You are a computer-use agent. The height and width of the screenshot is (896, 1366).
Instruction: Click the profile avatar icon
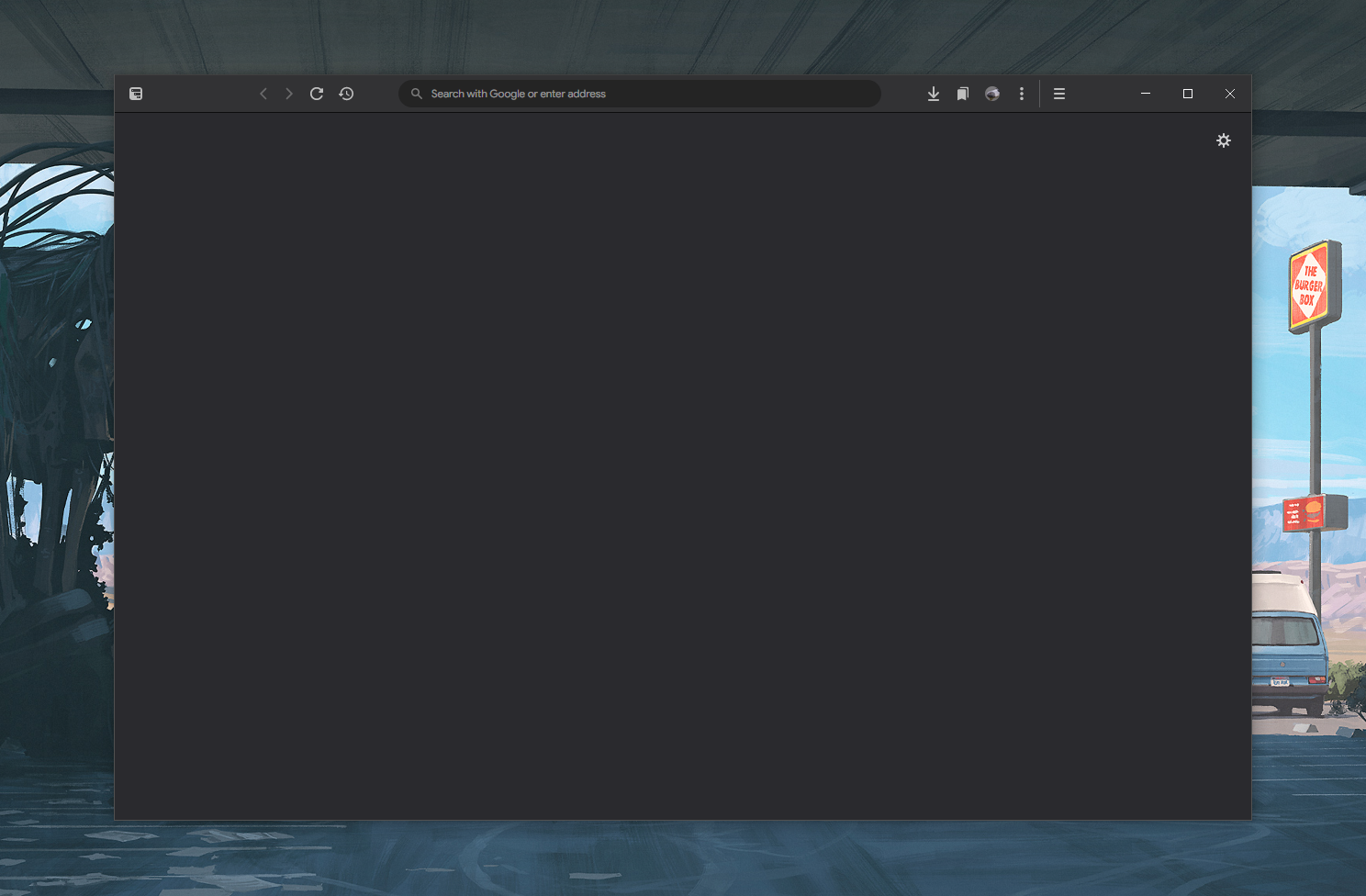point(992,94)
